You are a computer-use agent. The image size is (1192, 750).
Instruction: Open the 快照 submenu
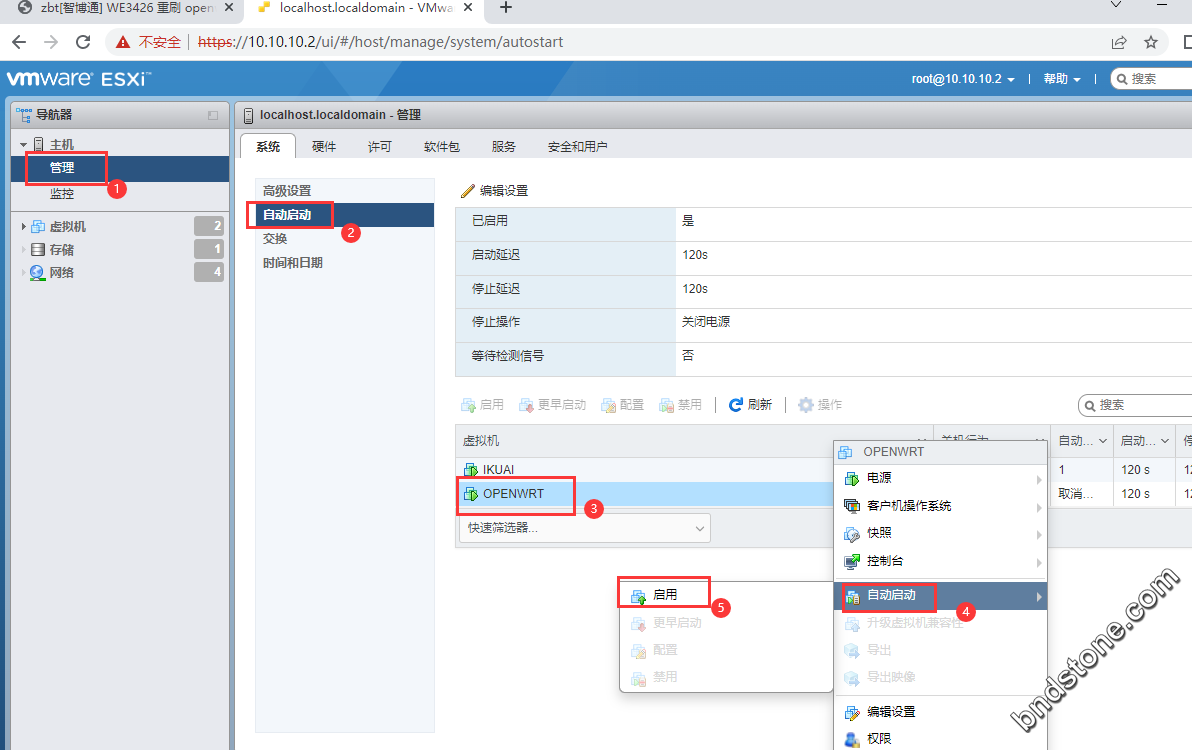[941, 533]
